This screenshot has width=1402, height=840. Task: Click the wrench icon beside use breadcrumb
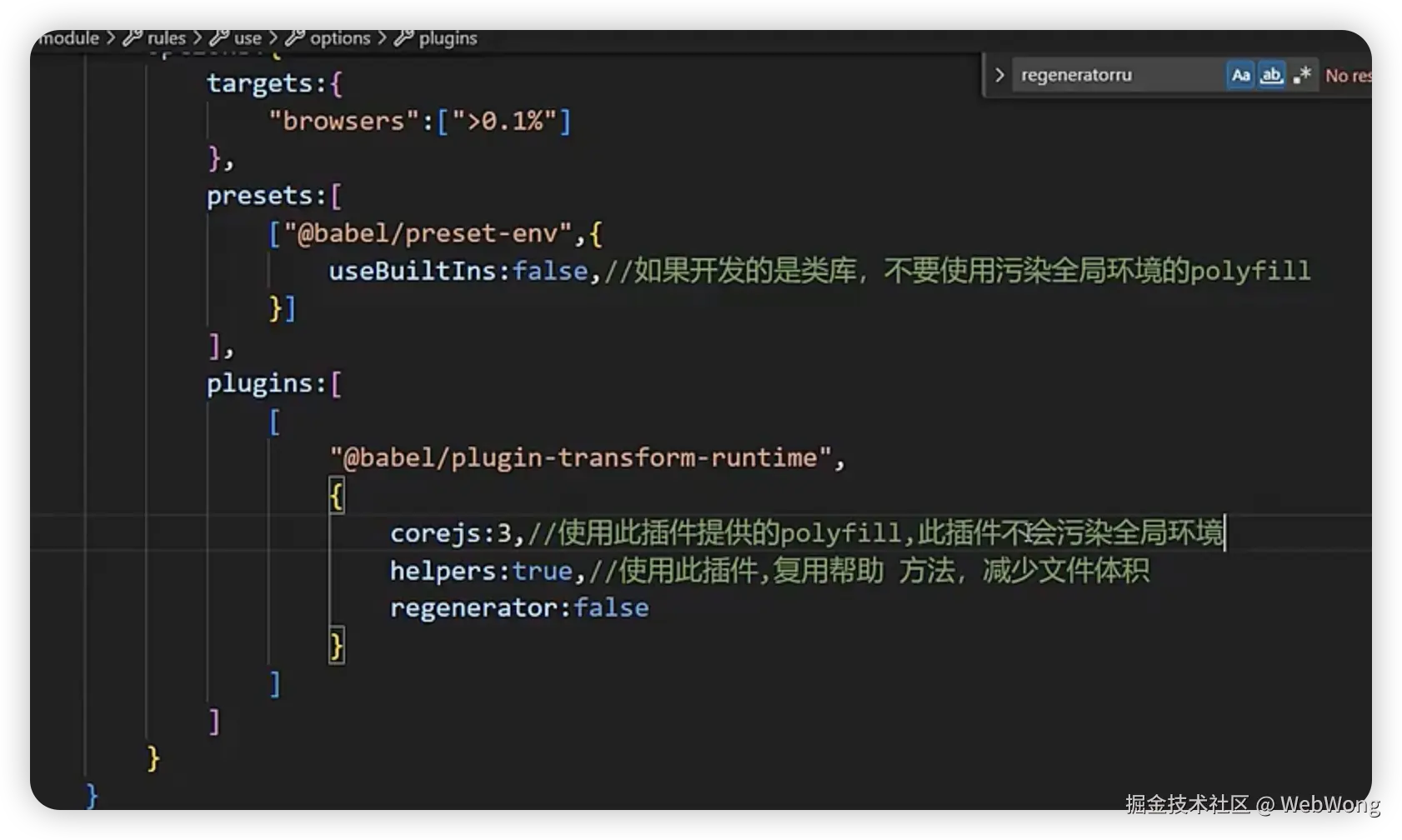[219, 38]
